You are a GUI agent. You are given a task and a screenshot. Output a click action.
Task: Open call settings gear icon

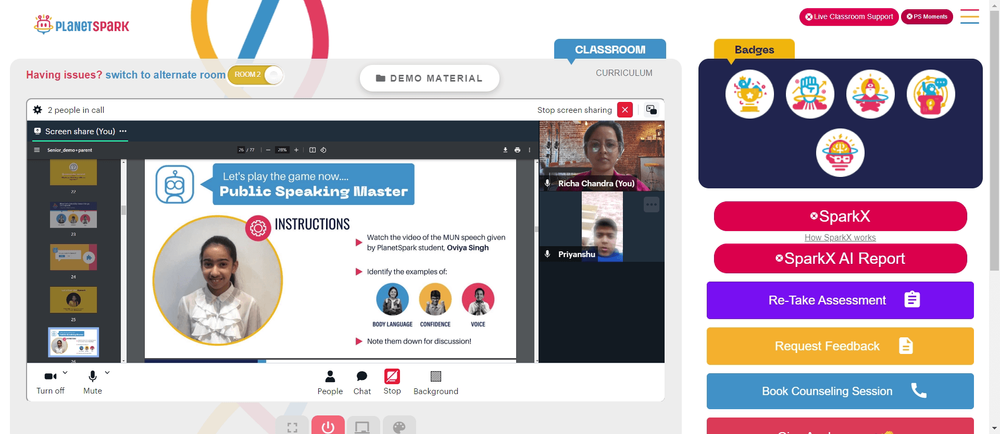(x=38, y=110)
